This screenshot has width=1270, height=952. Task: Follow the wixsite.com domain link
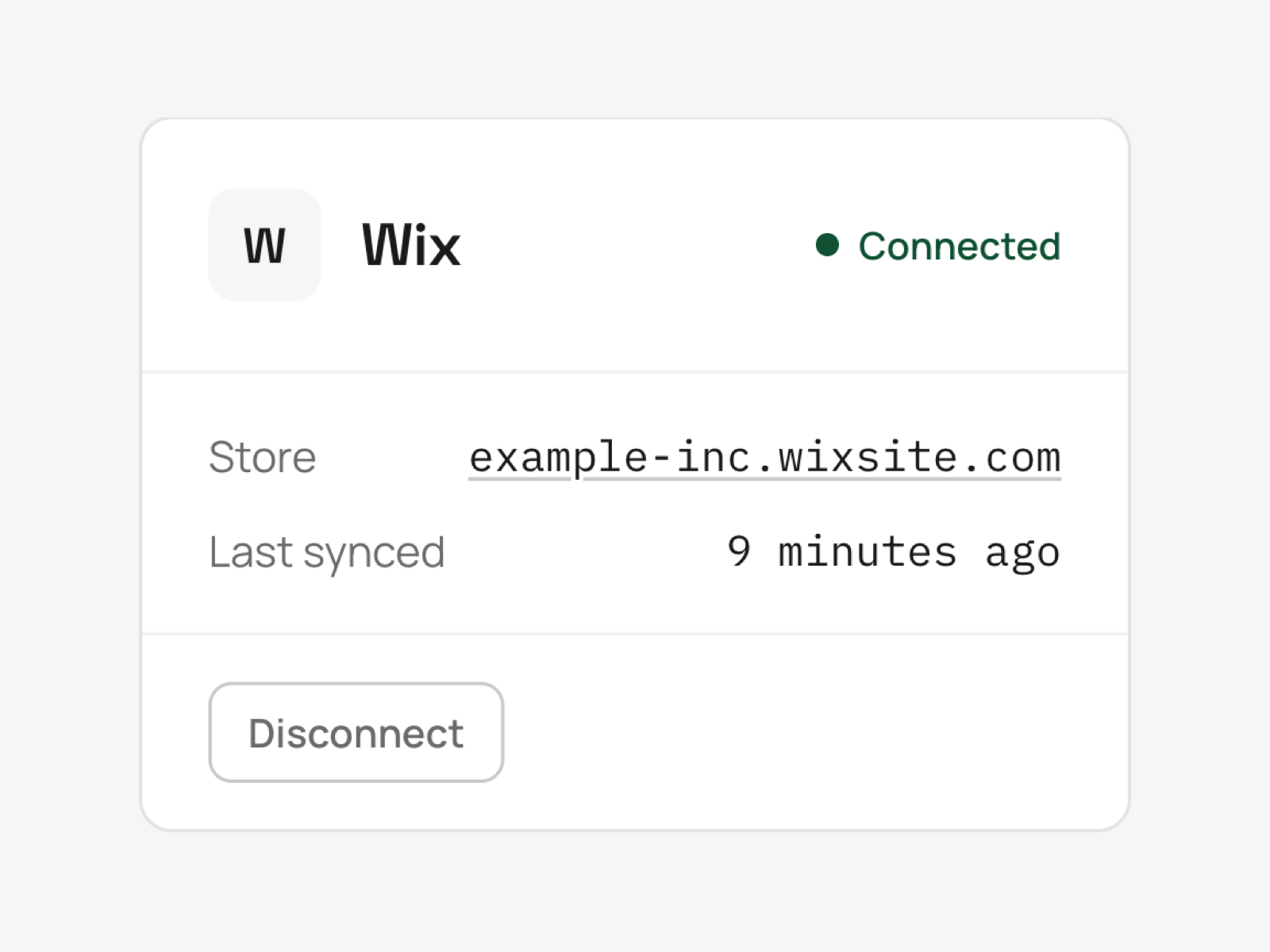point(764,458)
